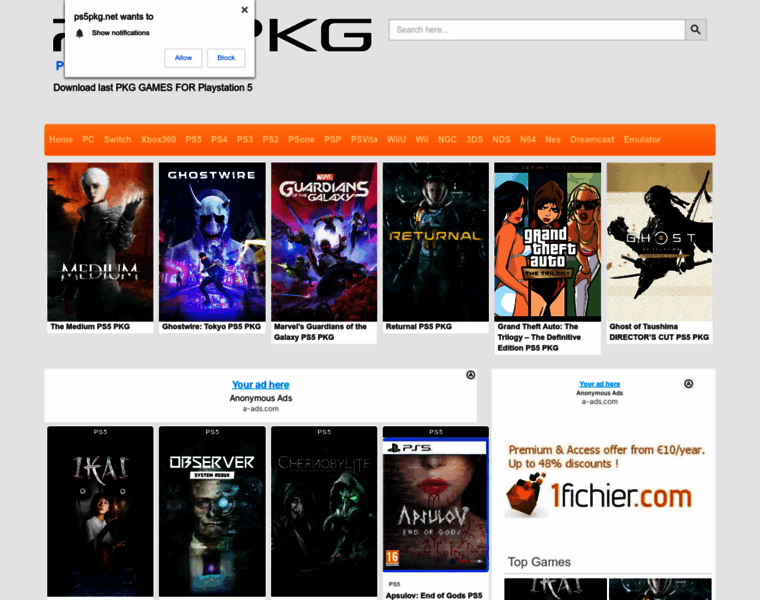Click Your ad here link in the sidebar ad
760x600 pixels.
[x=600, y=384]
